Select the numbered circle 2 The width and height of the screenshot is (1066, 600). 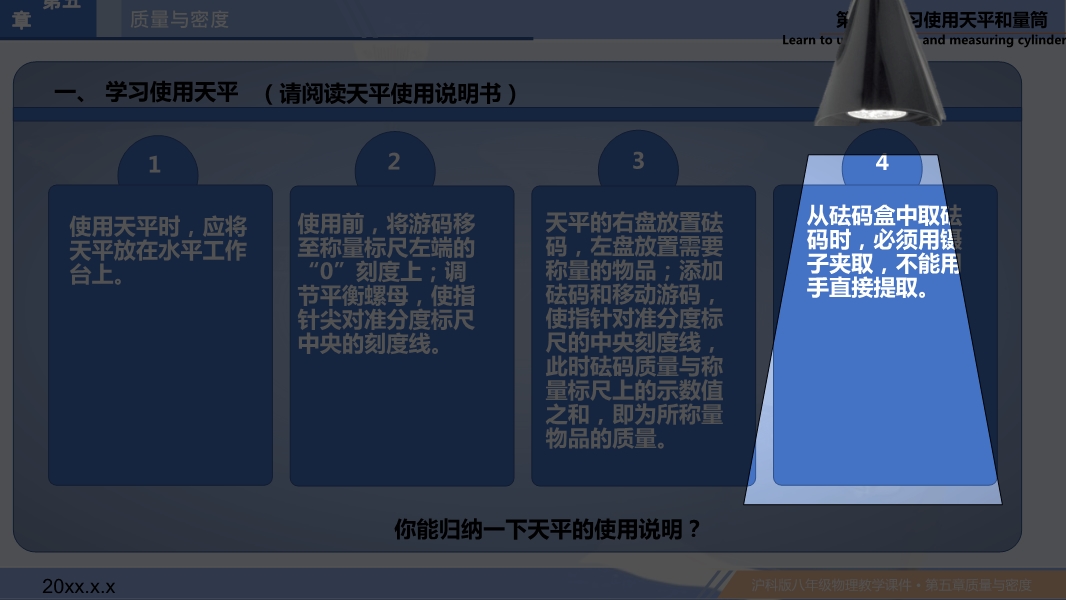tap(394, 162)
